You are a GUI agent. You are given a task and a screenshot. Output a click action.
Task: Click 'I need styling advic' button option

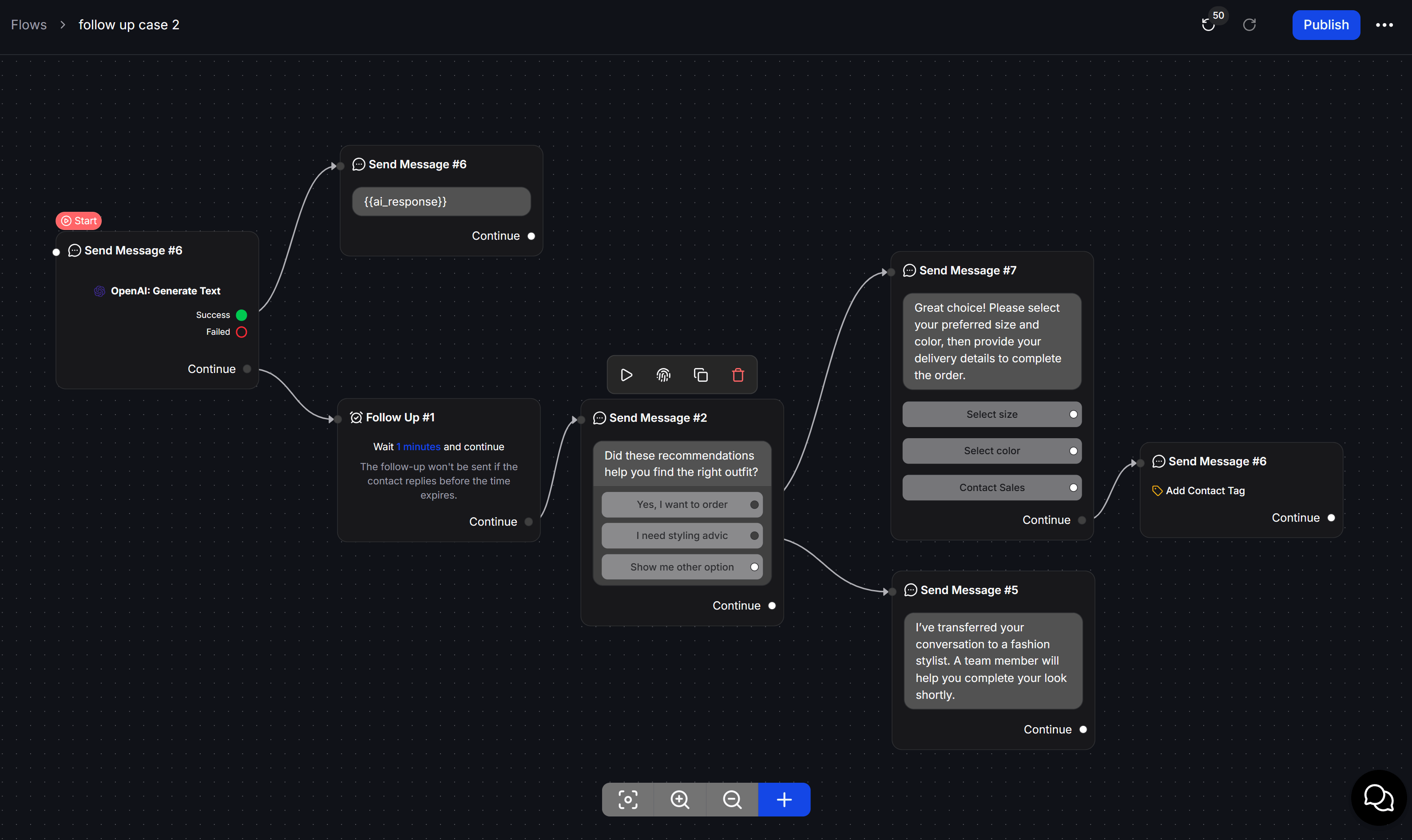682,535
